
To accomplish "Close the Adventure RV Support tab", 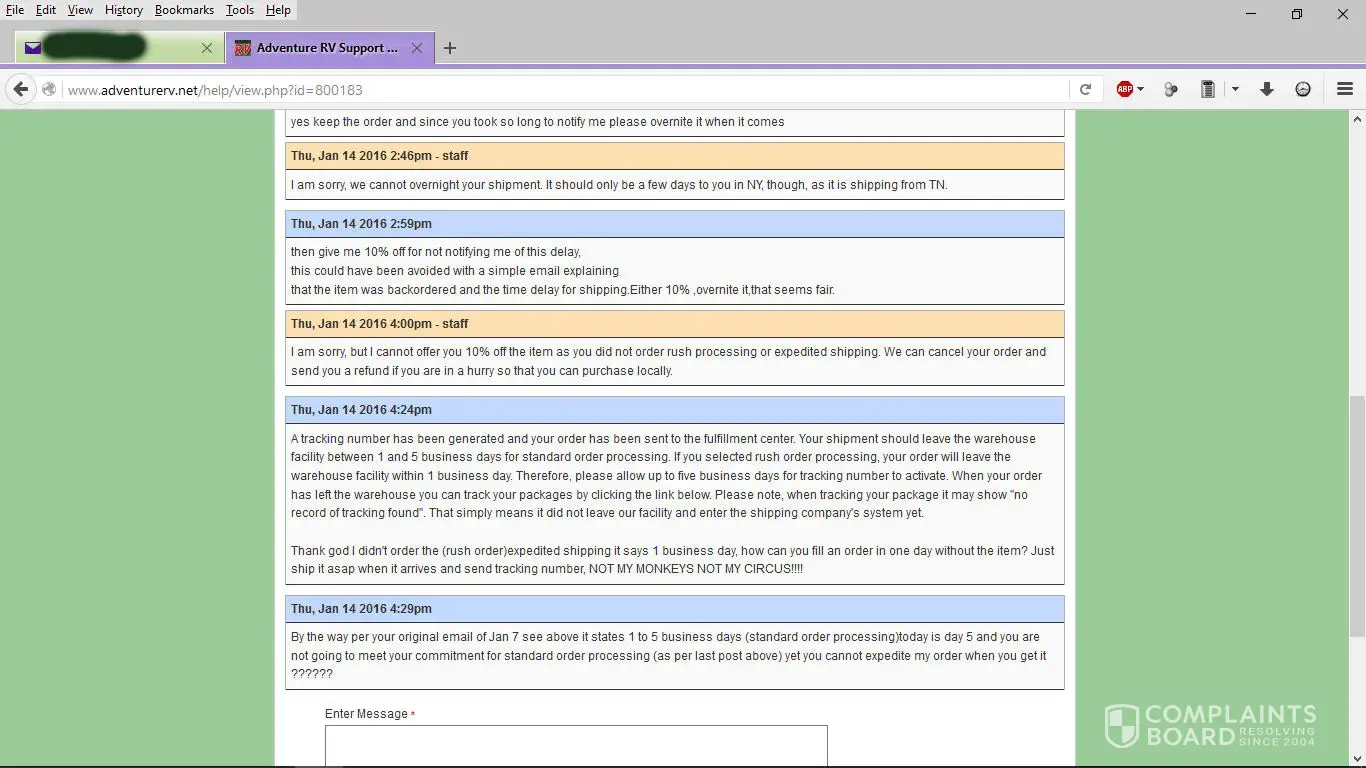I will (417, 48).
